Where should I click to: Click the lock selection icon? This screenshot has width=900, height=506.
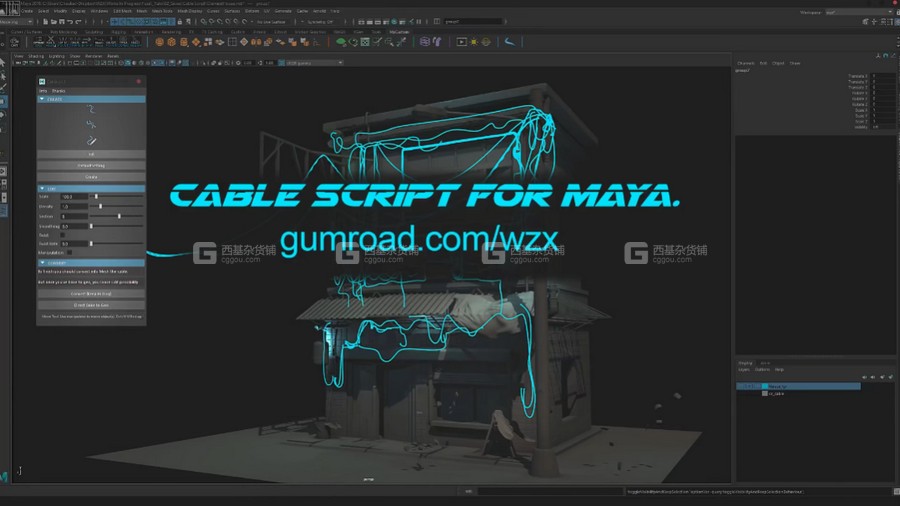click(x=180, y=22)
